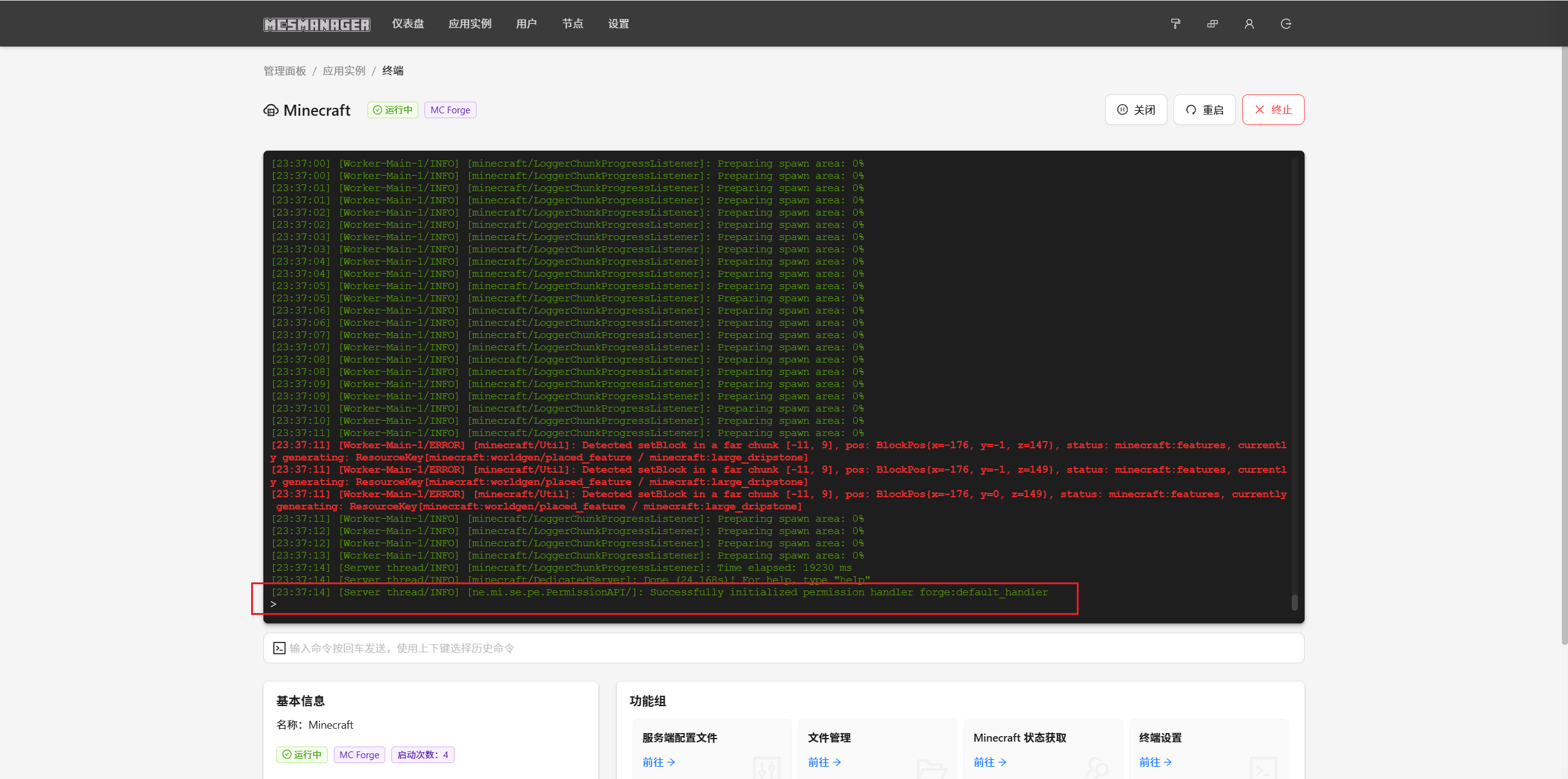This screenshot has height=779, width=1568.
Task: Click the layout design icon in header
Action: click(x=1212, y=24)
